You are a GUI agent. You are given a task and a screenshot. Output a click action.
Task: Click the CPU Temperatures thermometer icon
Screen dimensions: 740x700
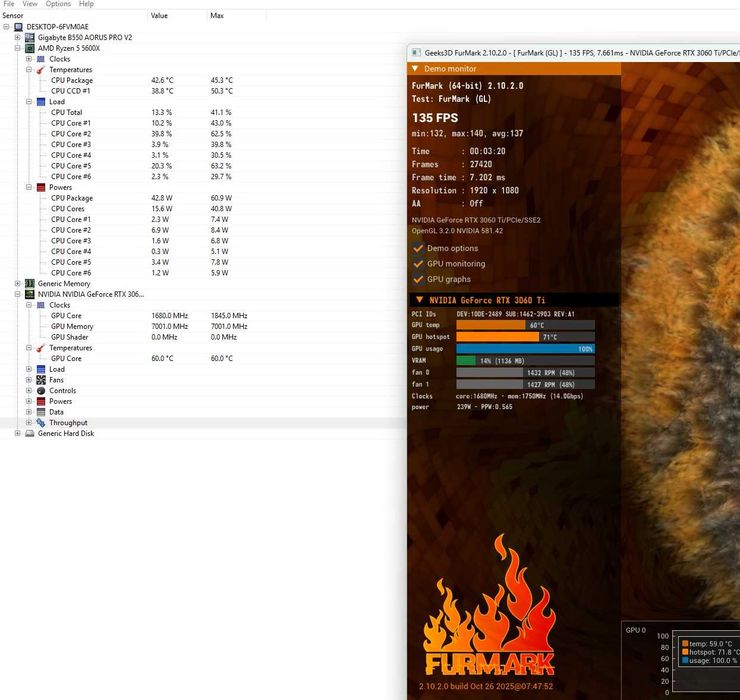[x=41, y=70]
